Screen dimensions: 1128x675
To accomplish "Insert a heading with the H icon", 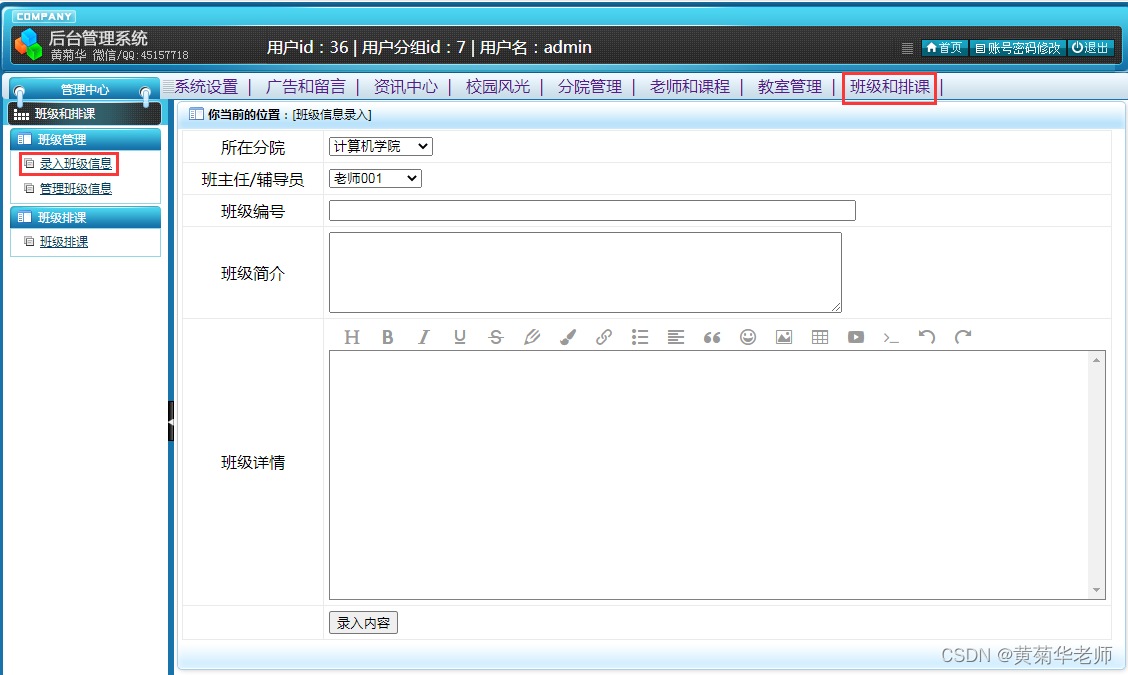I will [x=352, y=337].
